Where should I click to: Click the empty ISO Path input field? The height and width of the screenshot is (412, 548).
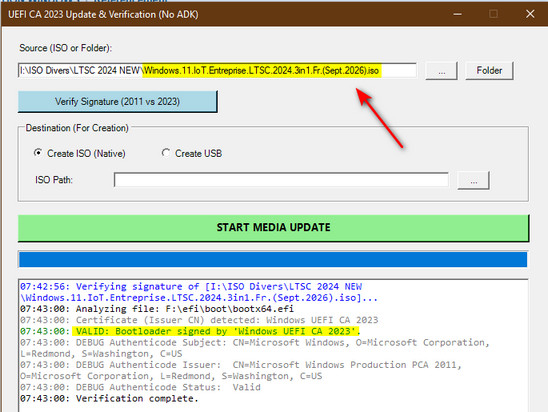(x=281, y=180)
